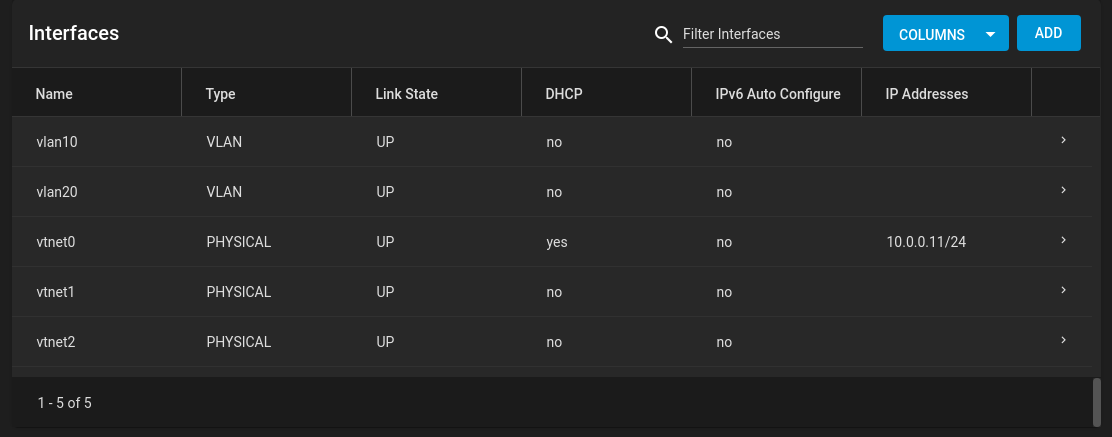
Task: Select the vtnet0 interface name
Action: pos(55,242)
